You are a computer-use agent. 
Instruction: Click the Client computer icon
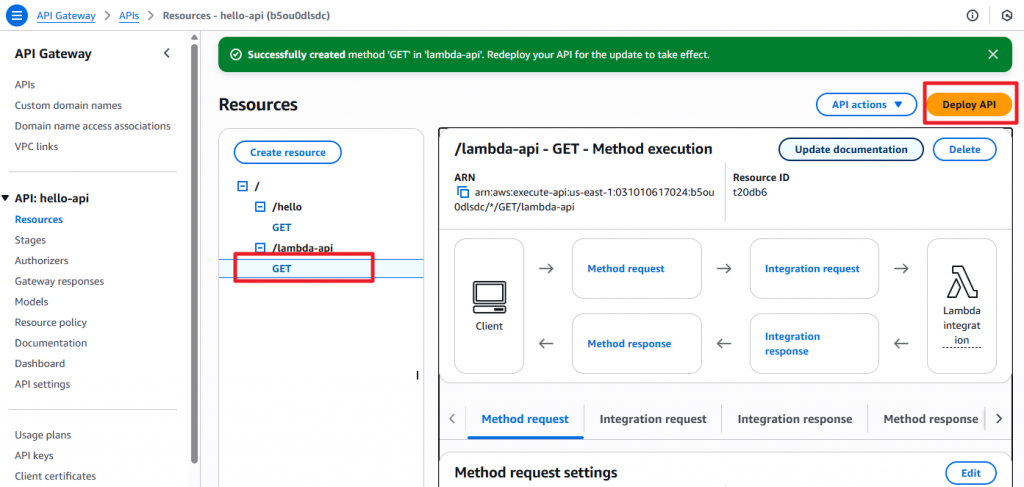click(489, 295)
